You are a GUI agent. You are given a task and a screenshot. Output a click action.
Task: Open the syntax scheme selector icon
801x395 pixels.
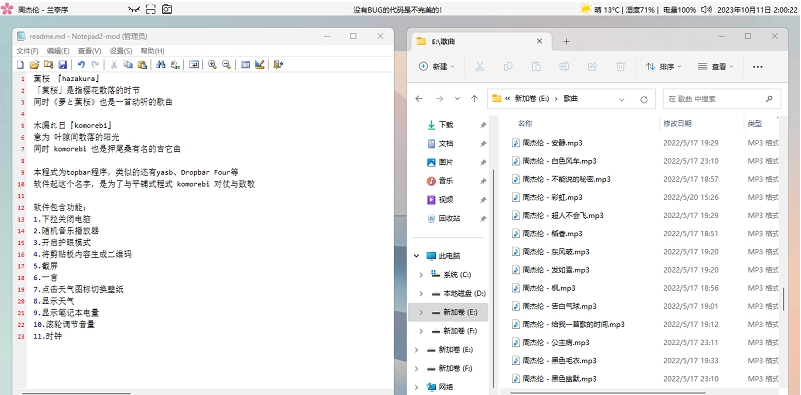(245, 64)
